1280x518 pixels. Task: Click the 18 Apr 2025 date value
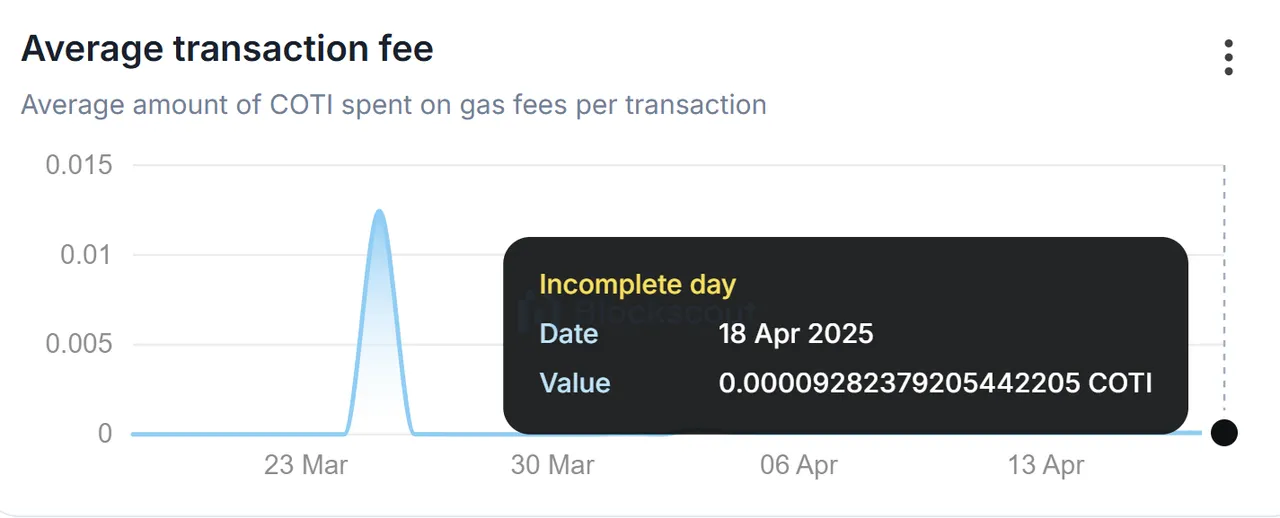[796, 334]
